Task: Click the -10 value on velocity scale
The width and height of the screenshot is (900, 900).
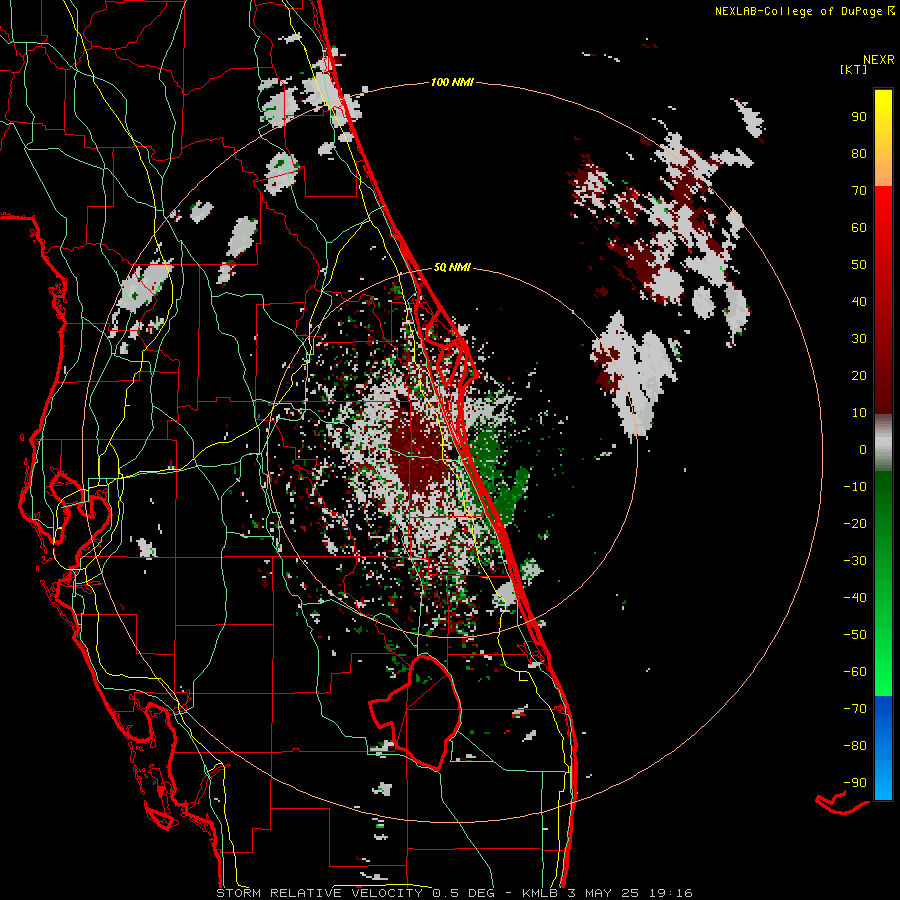Action: [x=855, y=487]
